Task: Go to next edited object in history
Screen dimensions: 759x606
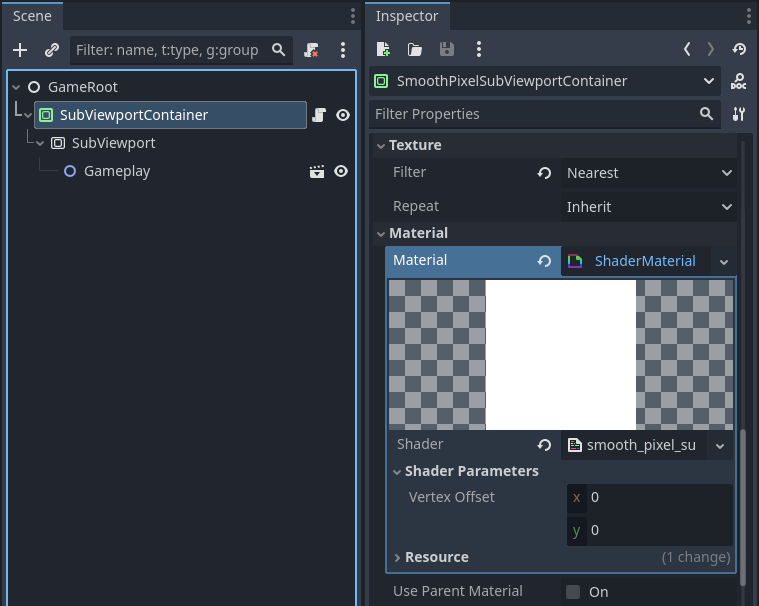Action: point(711,49)
